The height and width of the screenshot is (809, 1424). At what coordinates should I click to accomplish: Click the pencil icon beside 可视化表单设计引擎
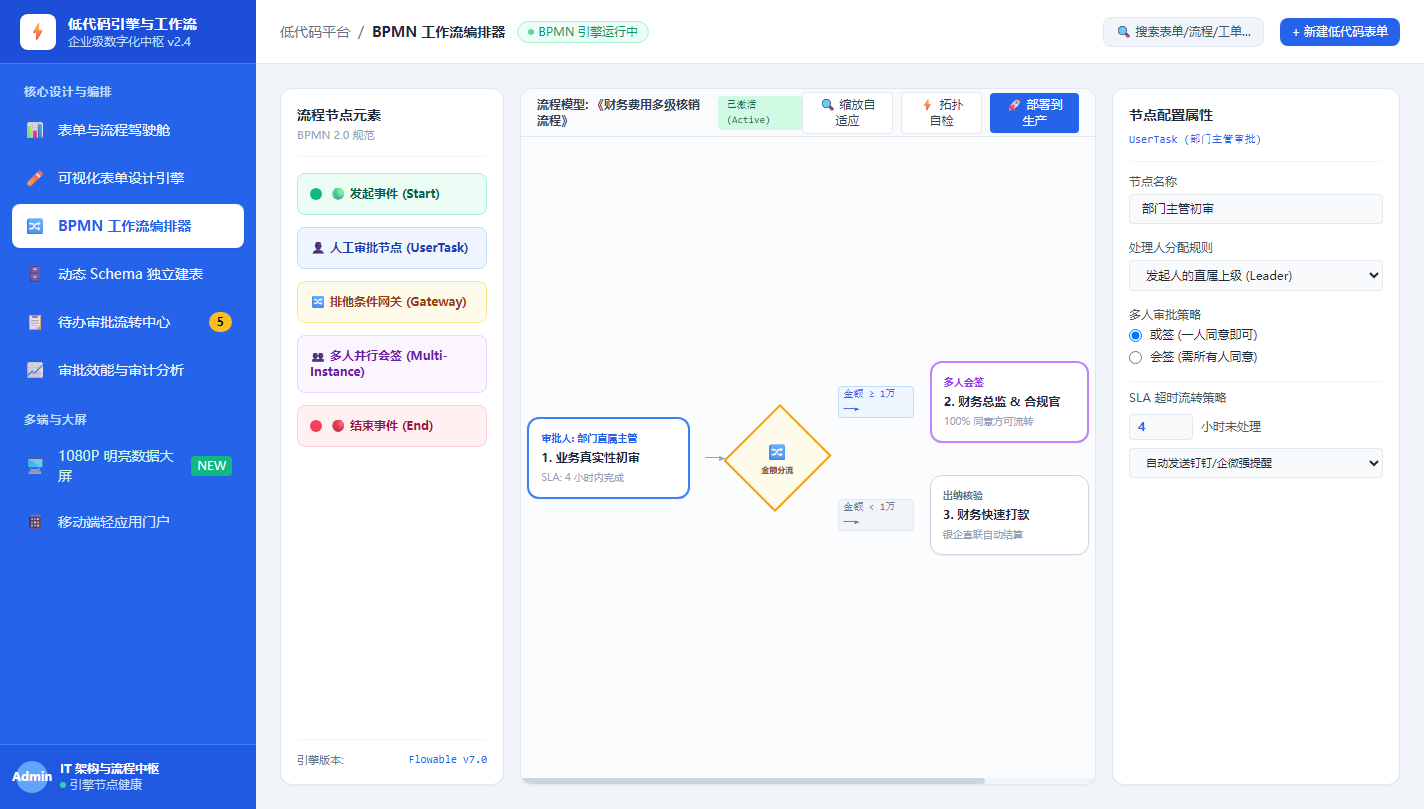click(35, 178)
